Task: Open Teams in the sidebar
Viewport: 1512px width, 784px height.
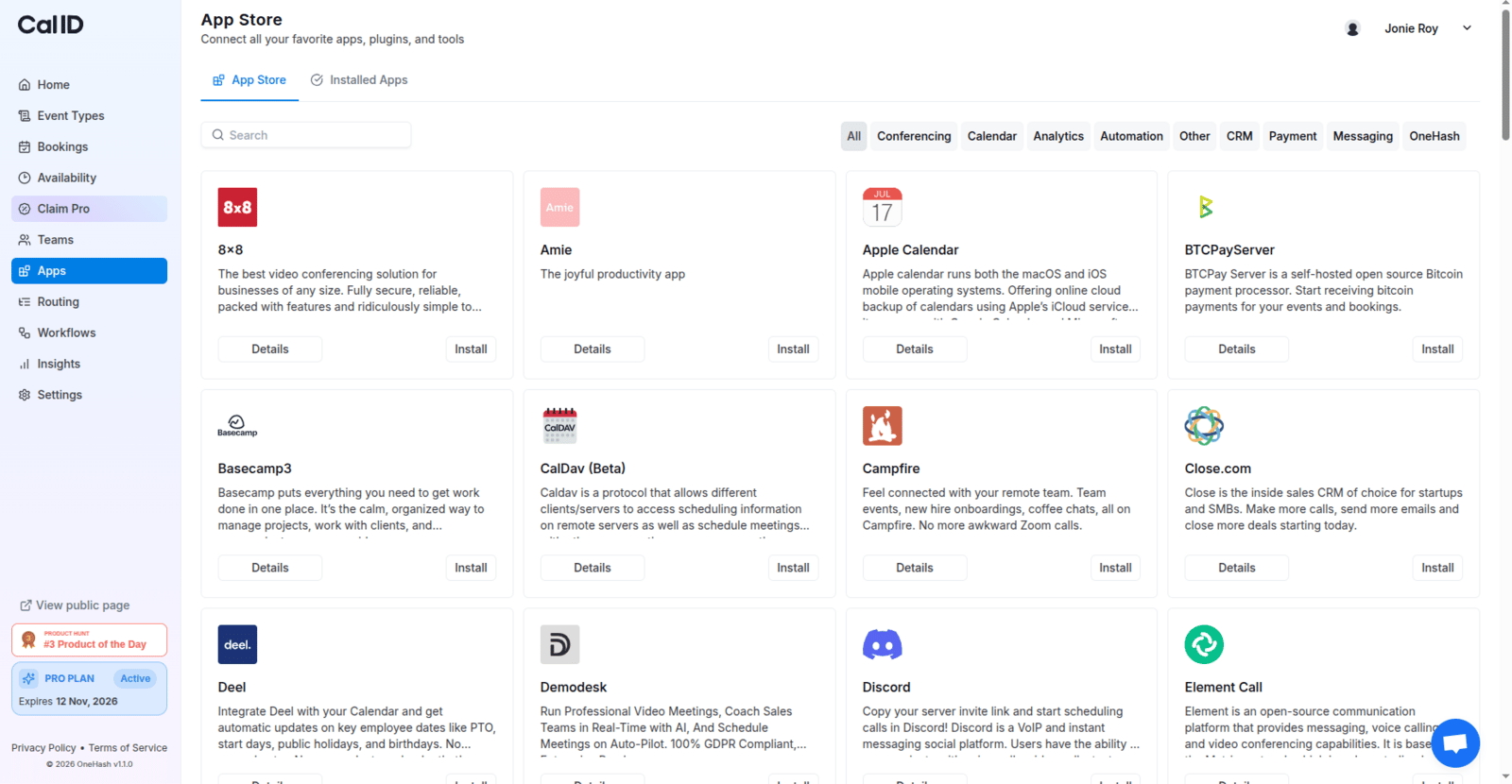Action: coord(89,240)
